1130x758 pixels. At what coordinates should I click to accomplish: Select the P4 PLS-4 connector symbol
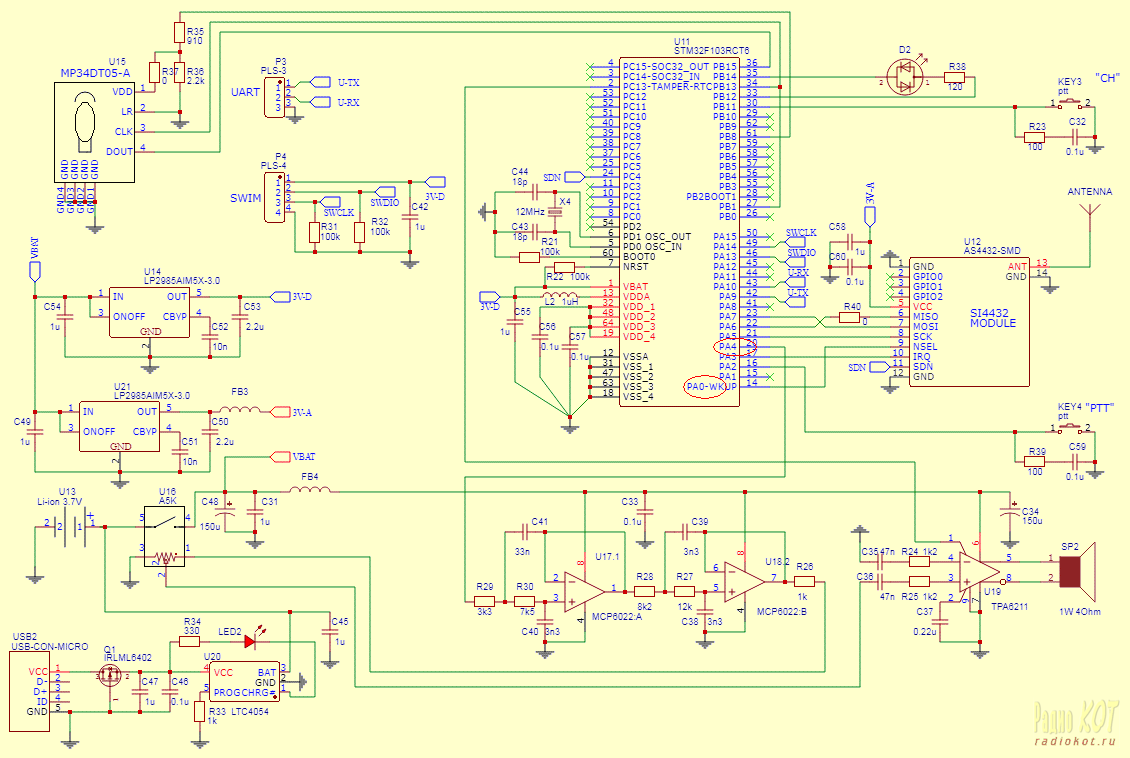tap(275, 197)
